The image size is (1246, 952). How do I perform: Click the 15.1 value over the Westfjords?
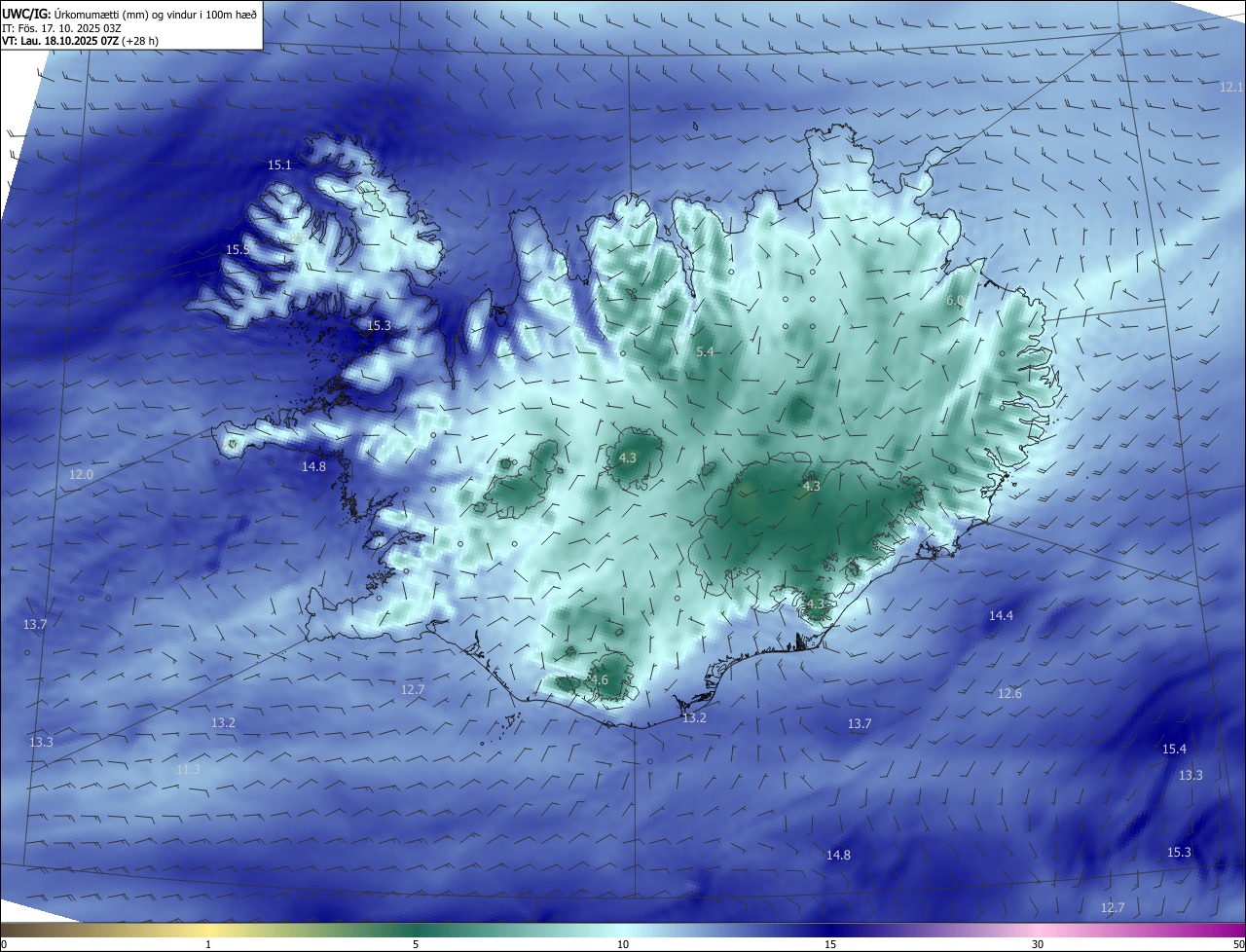click(x=280, y=165)
